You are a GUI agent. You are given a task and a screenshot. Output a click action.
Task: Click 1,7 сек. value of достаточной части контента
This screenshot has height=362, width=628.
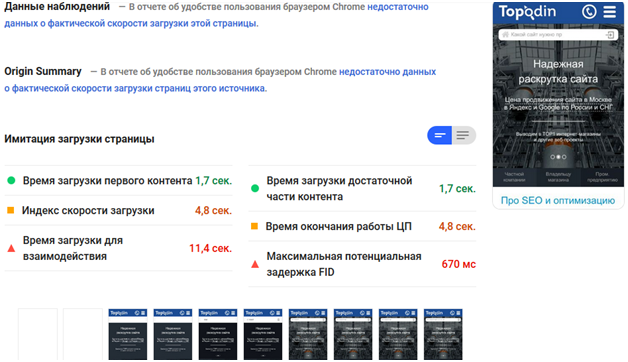pyautogui.click(x=457, y=188)
